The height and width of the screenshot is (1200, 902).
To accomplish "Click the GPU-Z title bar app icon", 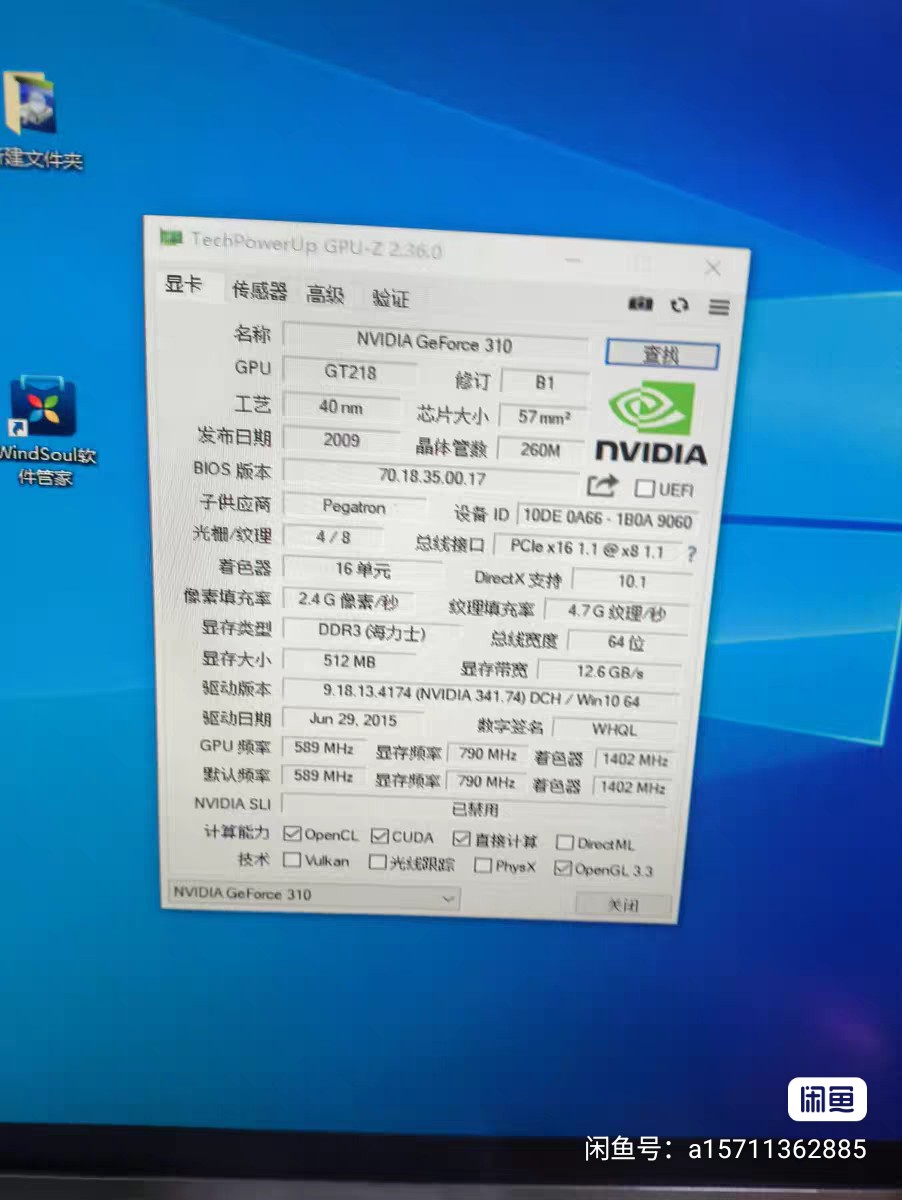I will point(171,237).
